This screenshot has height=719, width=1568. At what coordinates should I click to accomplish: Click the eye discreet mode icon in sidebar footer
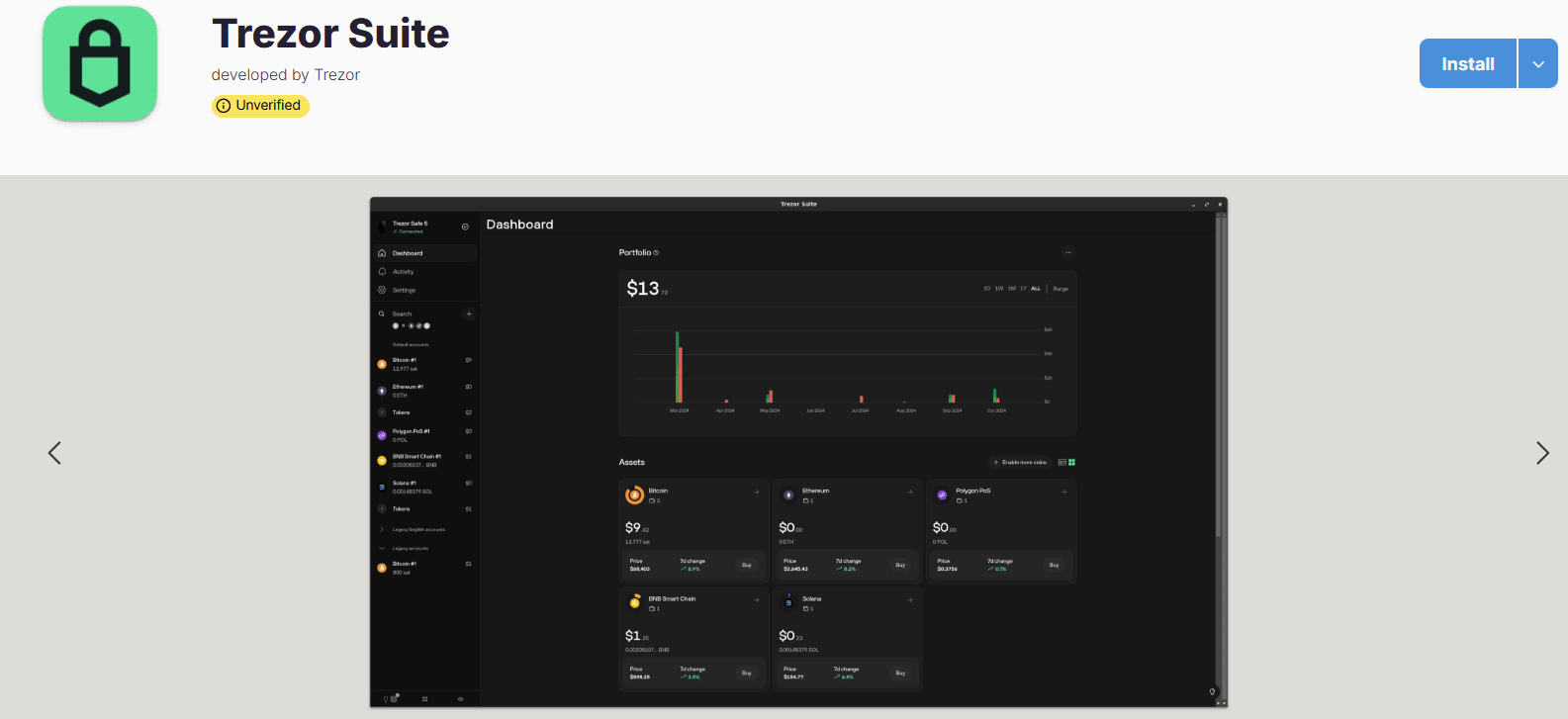[460, 699]
